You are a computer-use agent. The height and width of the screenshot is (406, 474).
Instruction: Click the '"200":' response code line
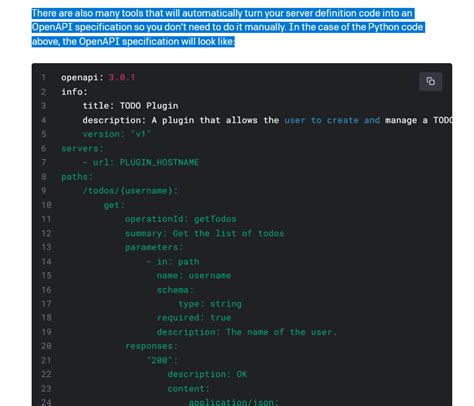(162, 360)
